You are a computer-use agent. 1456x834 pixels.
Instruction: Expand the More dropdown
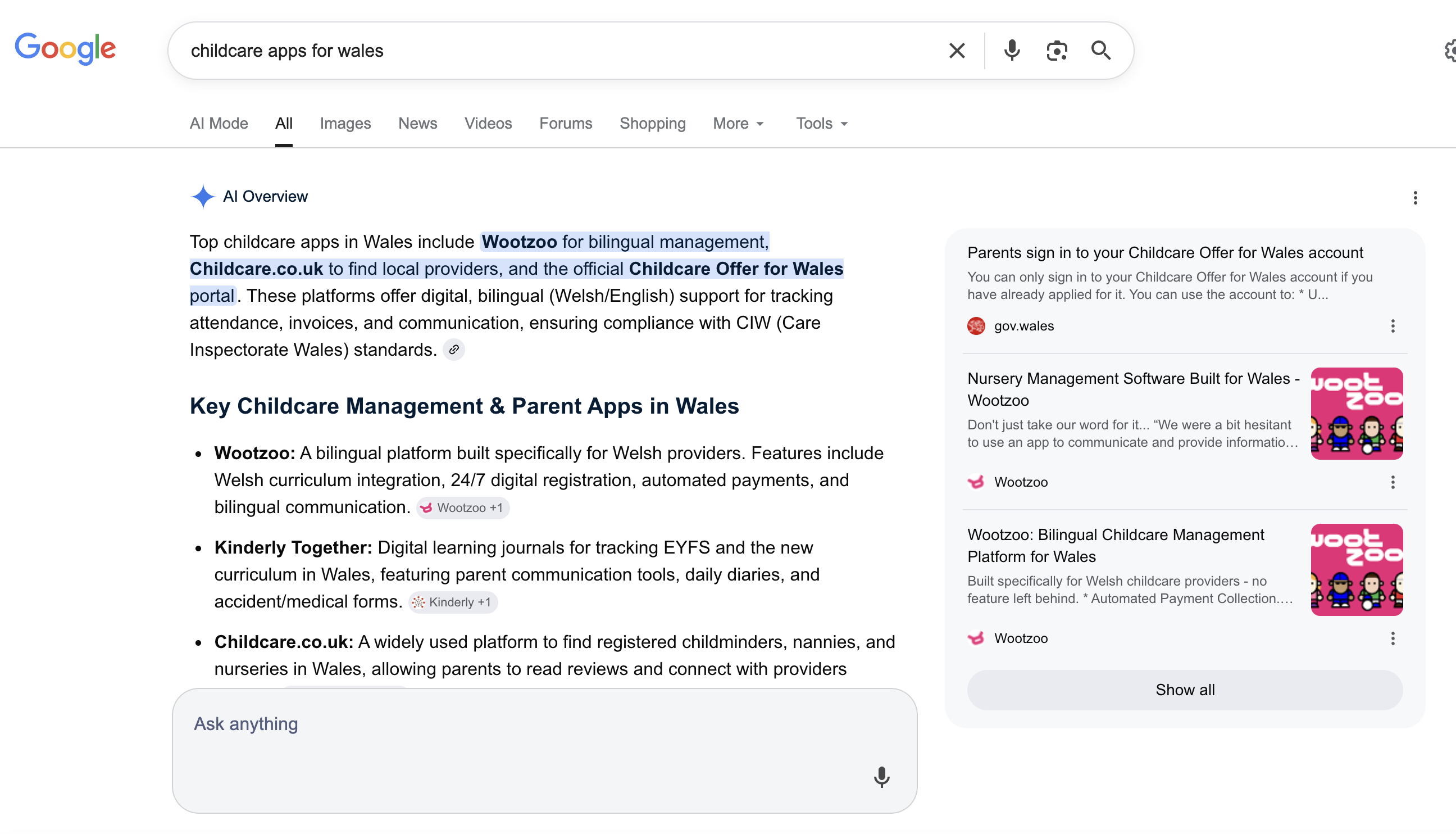coord(738,124)
